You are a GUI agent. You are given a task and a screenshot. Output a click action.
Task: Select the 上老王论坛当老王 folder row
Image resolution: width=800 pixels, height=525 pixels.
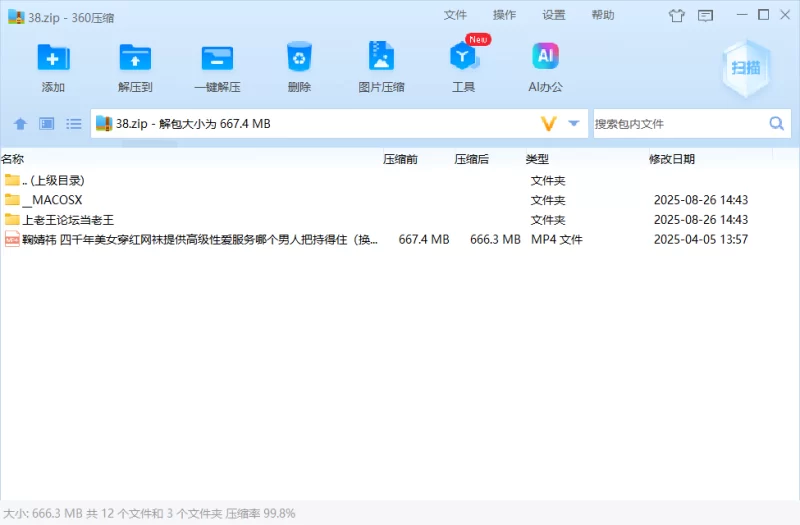click(400, 219)
